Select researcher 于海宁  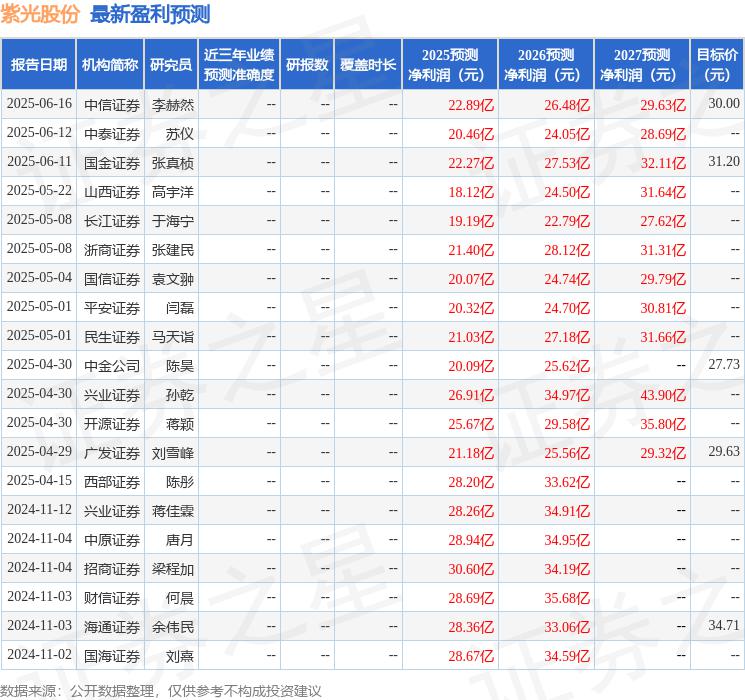(x=173, y=221)
